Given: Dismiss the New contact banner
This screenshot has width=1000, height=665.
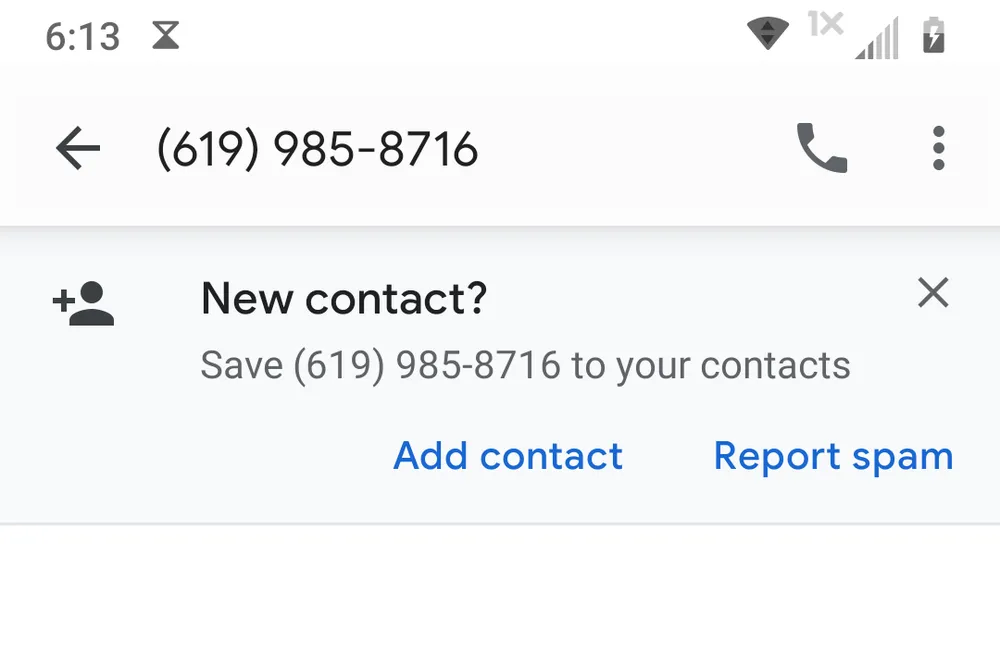Looking at the screenshot, I should [933, 294].
